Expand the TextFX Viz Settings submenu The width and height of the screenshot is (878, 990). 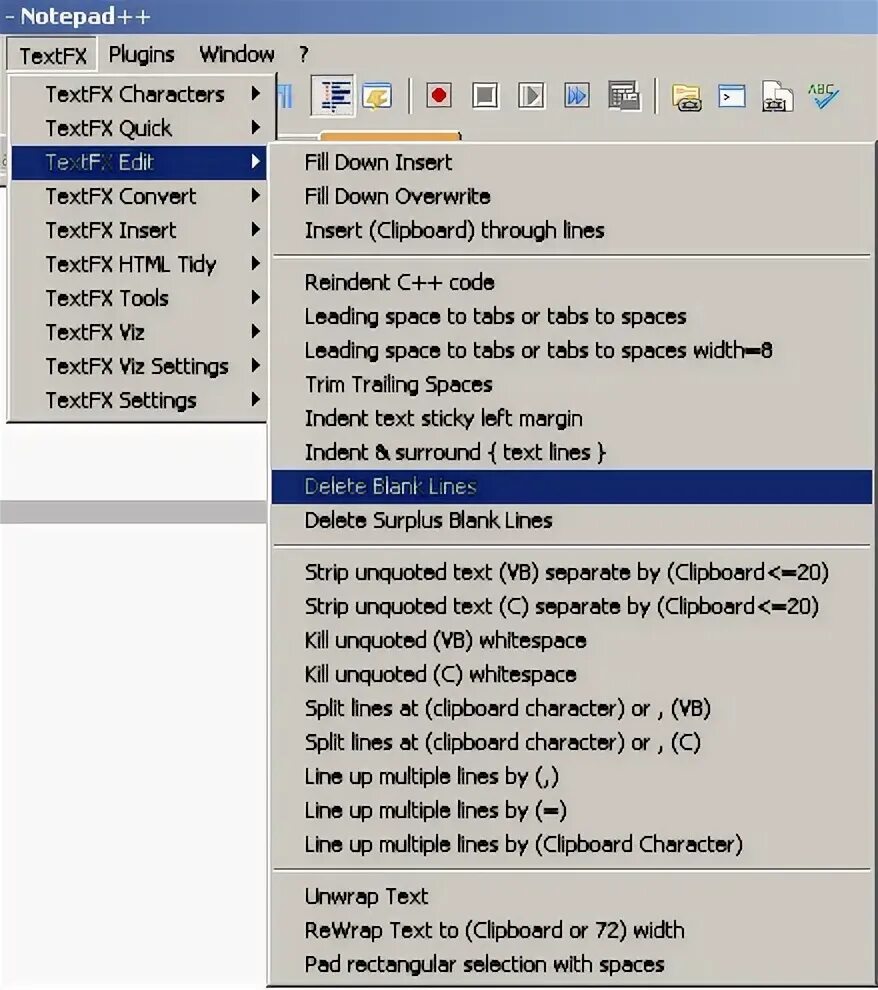[139, 366]
